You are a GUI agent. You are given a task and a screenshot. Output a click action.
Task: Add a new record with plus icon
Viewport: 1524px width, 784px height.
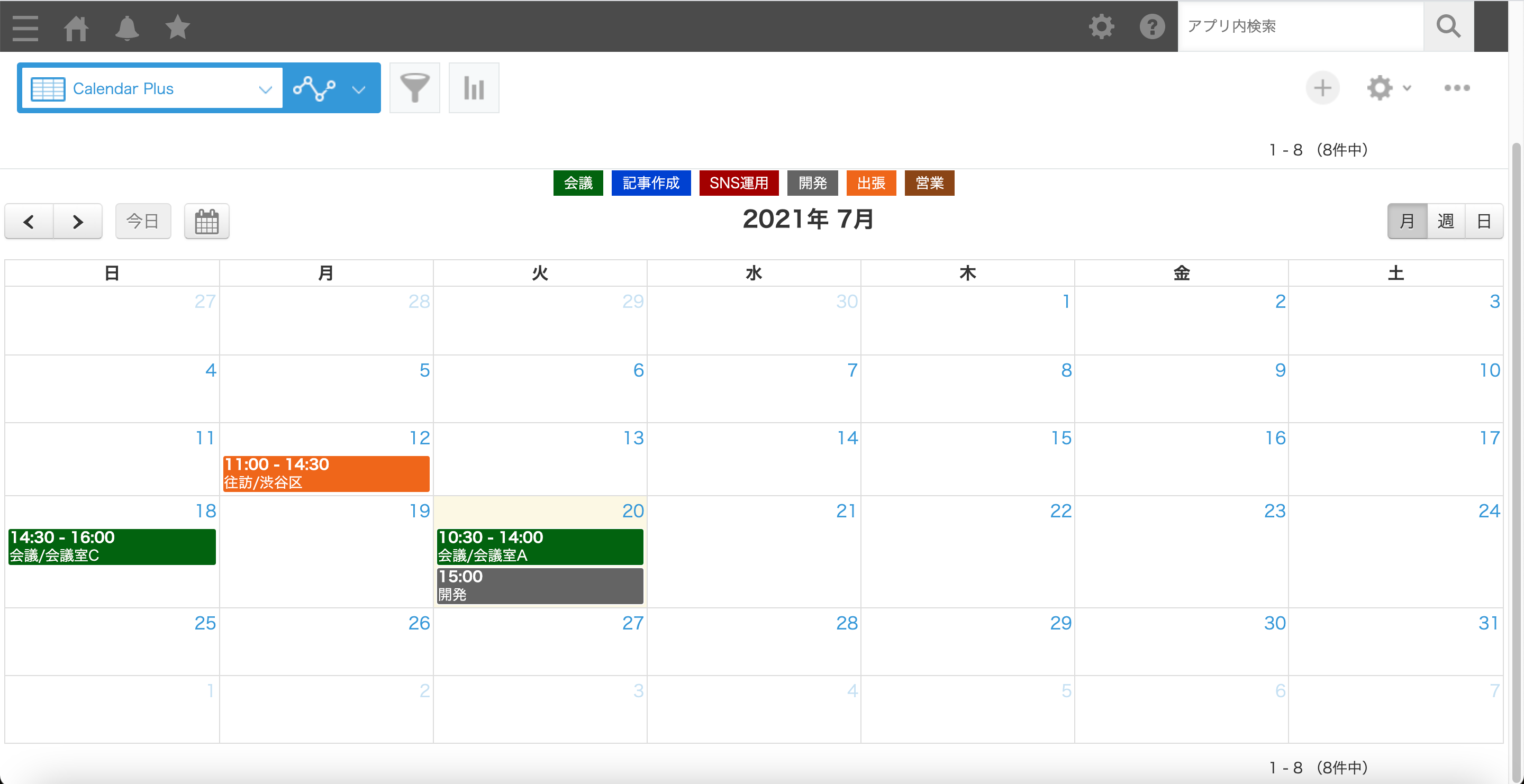point(1322,88)
